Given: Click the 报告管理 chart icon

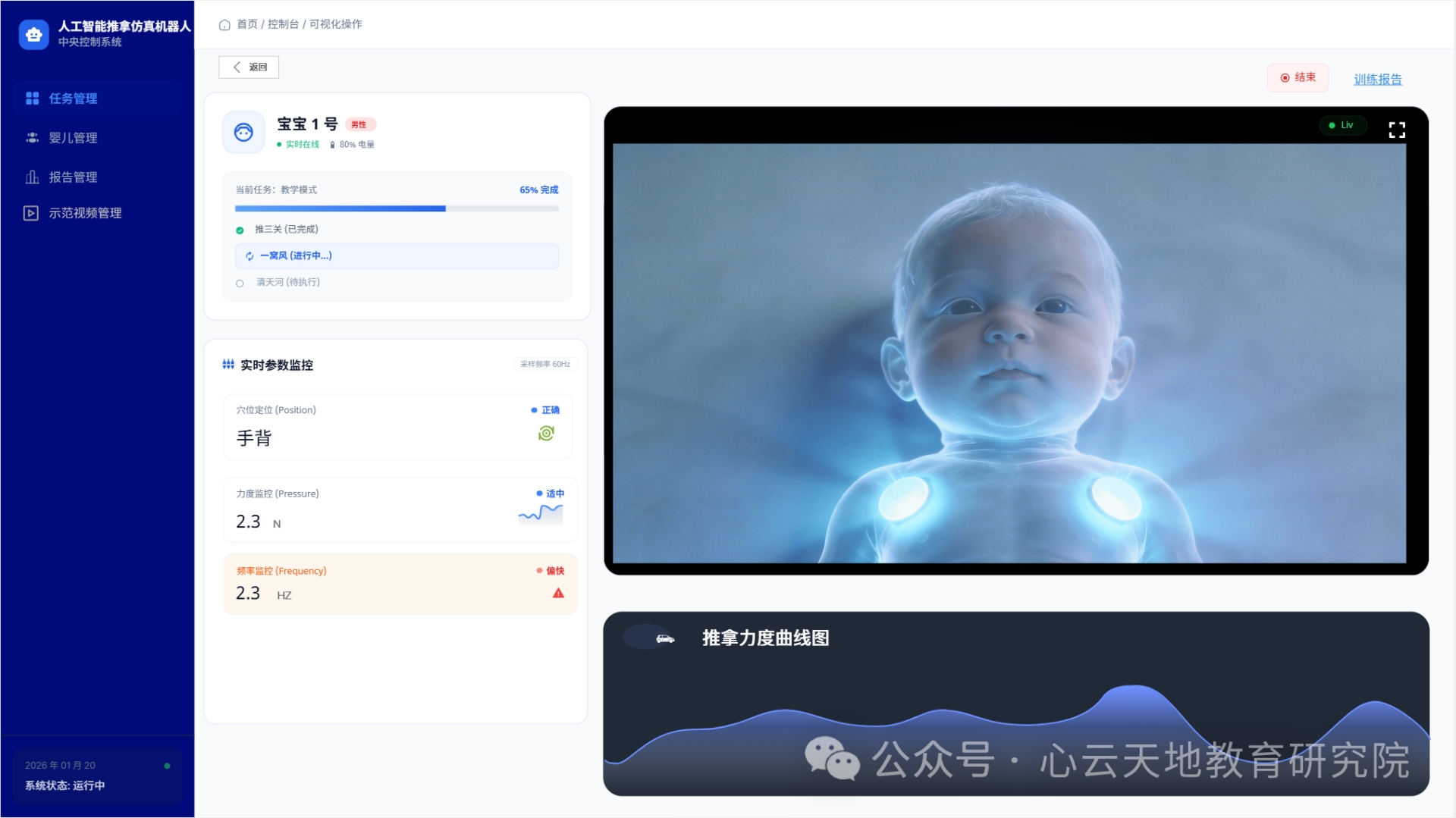Looking at the screenshot, I should [31, 177].
